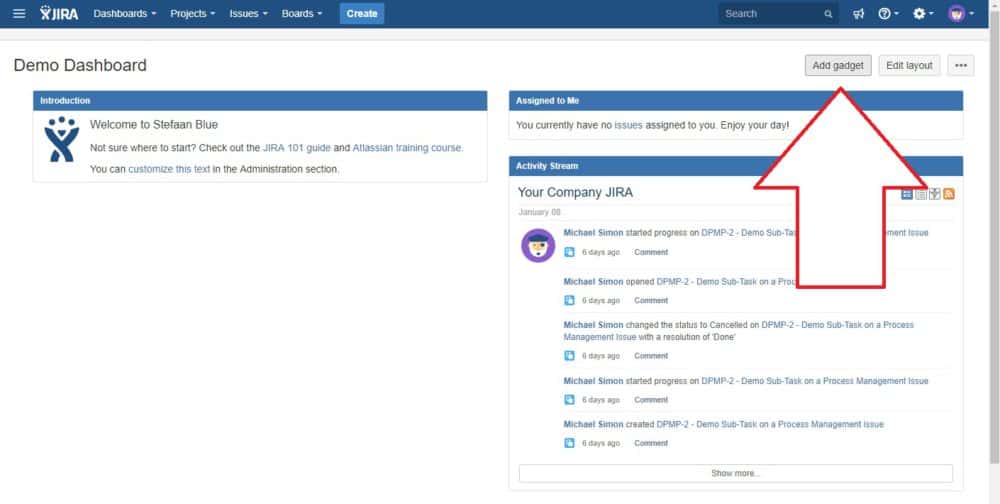Click the Demo Dashboard title
Screen dimensions: 1000x504
80,65
